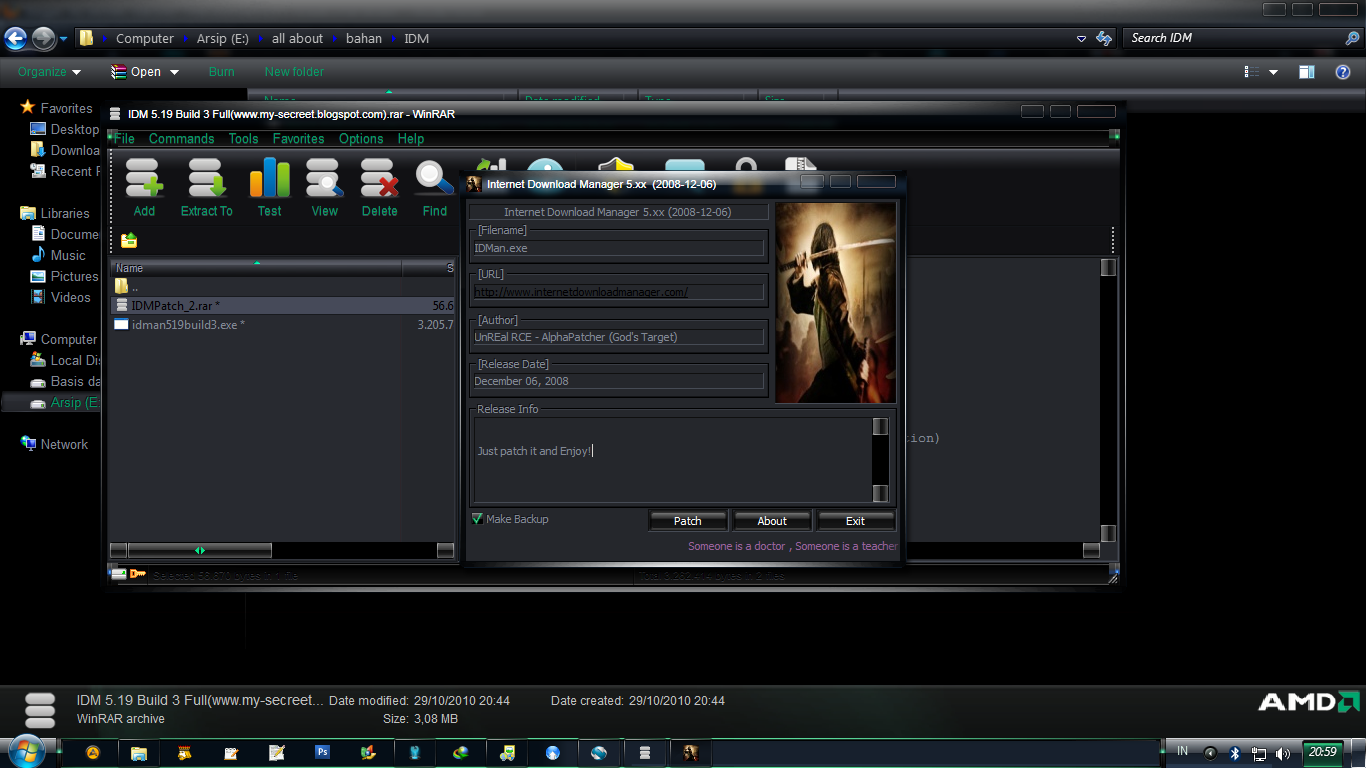Click the Release Info scrollbar
The width and height of the screenshot is (1366, 768).
[x=880, y=459]
